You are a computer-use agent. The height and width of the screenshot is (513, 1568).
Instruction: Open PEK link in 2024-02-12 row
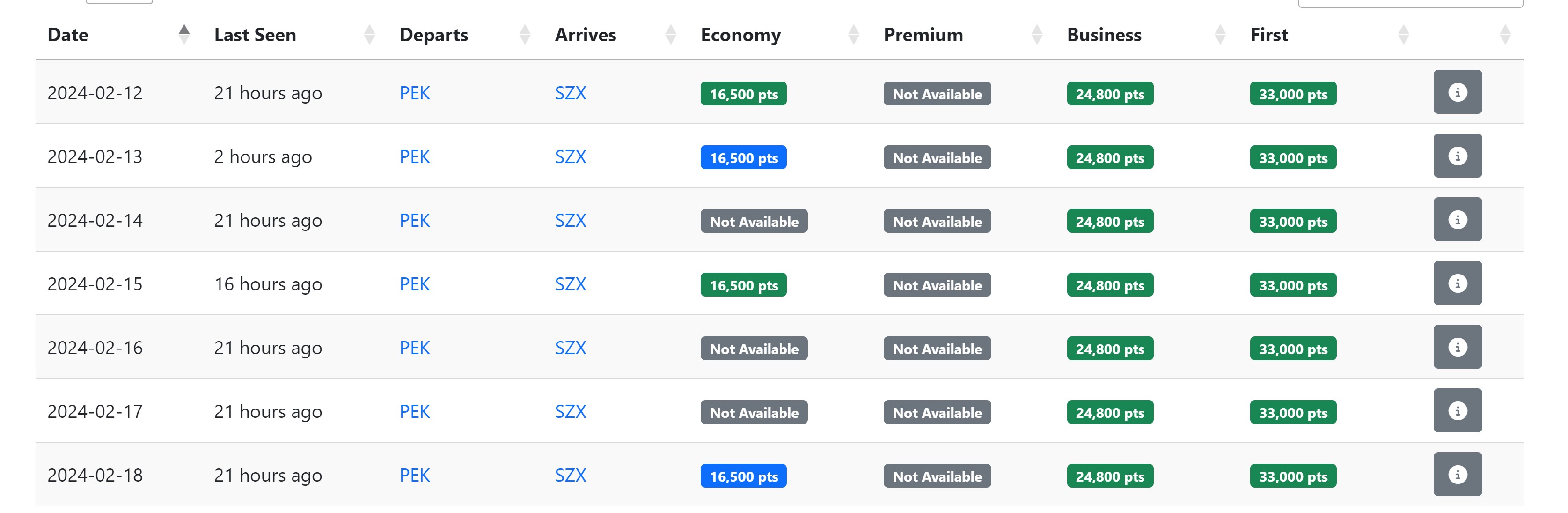[x=415, y=93]
